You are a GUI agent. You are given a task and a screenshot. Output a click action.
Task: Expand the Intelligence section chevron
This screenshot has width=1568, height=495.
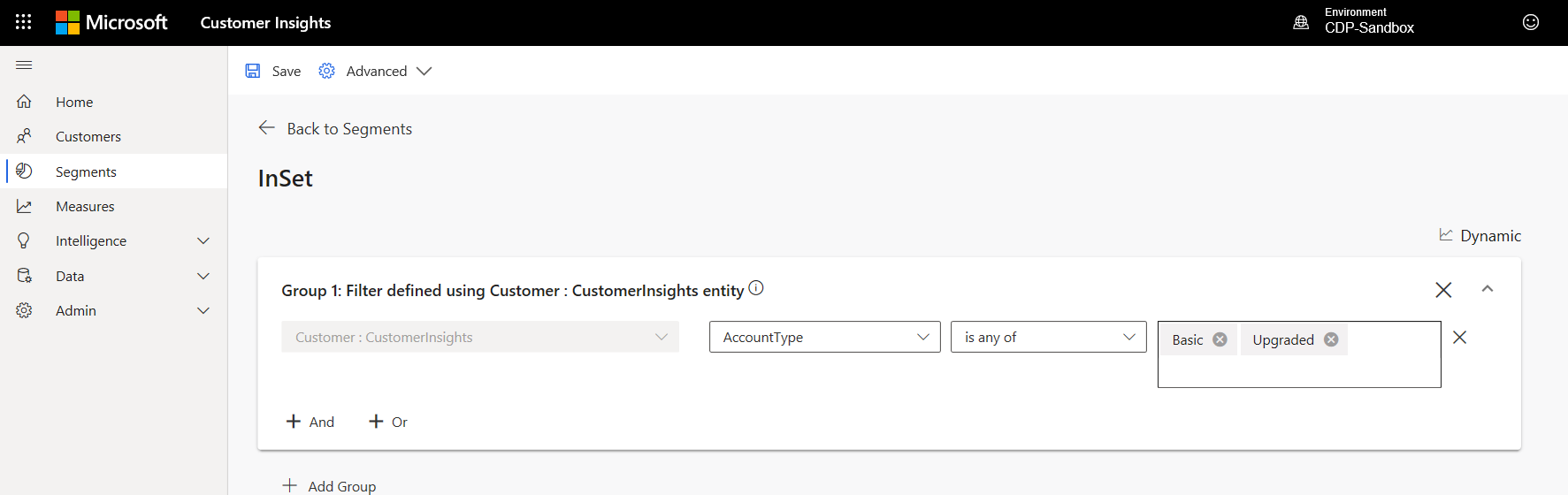coord(203,240)
